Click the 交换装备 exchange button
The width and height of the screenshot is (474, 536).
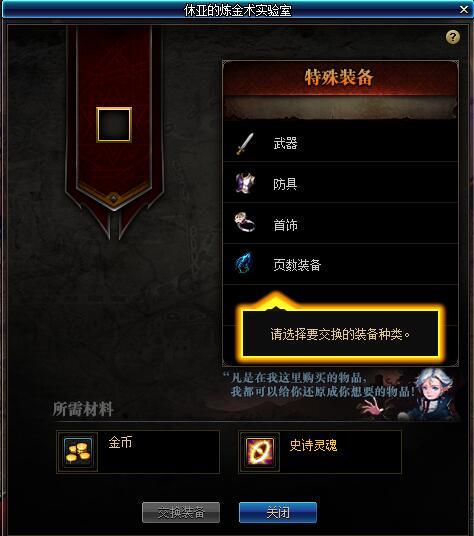[x=181, y=512]
